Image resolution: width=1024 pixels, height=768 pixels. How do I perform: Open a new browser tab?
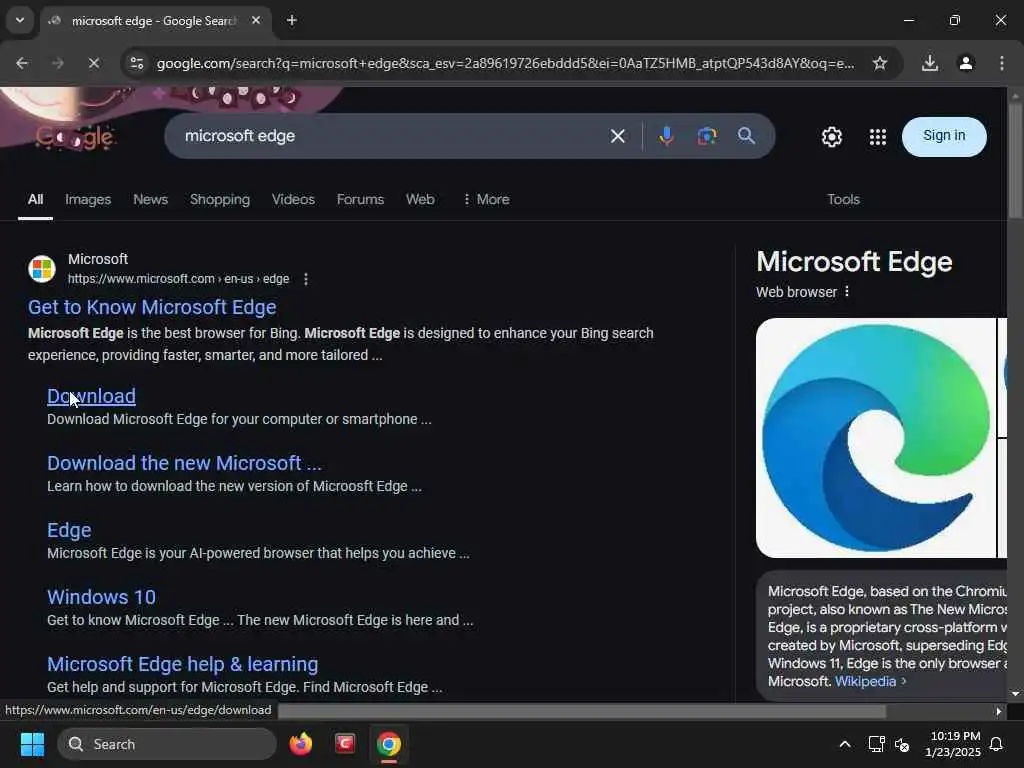coord(292,21)
